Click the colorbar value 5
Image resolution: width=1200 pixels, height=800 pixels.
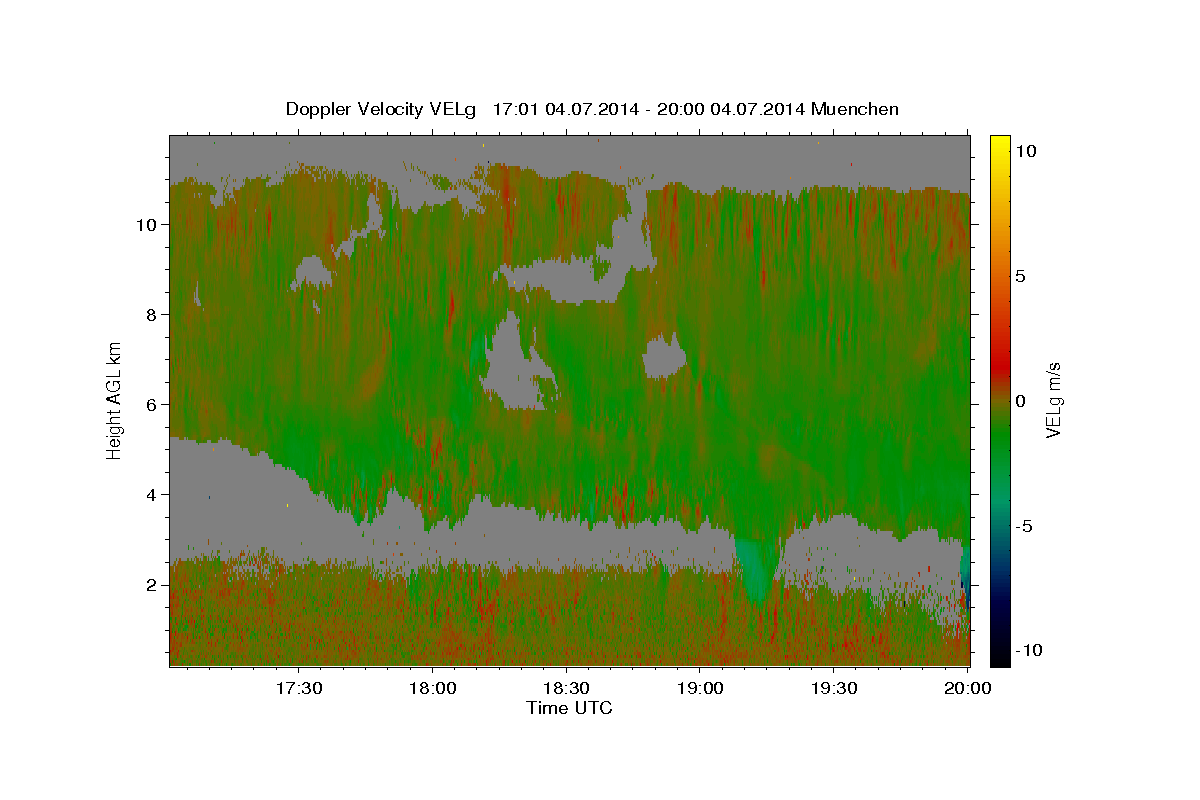1023,276
